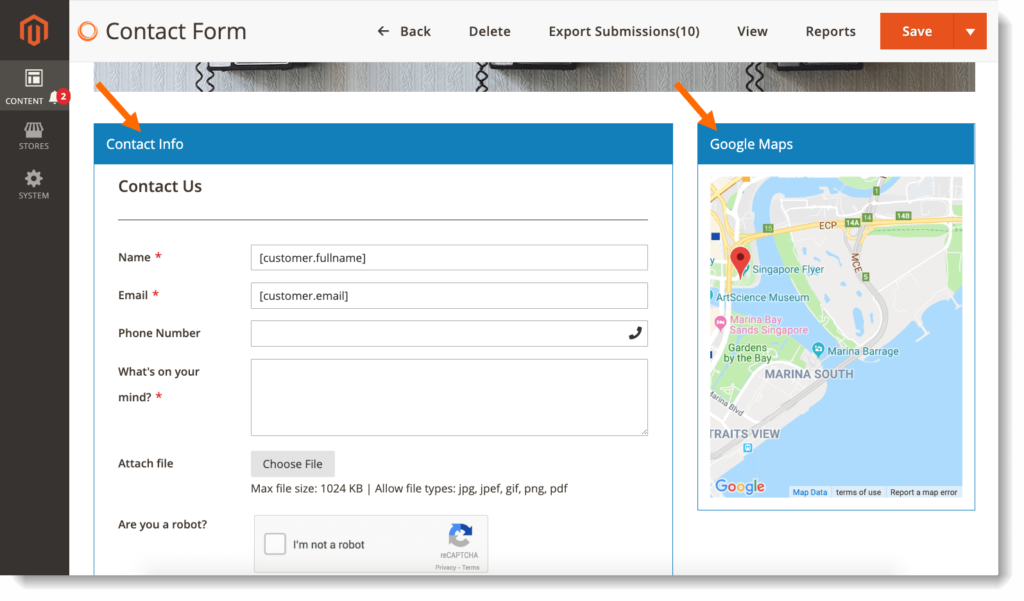The width and height of the screenshot is (1024, 601).
Task: Click the MARINA SOUTH map label
Action: tap(808, 374)
